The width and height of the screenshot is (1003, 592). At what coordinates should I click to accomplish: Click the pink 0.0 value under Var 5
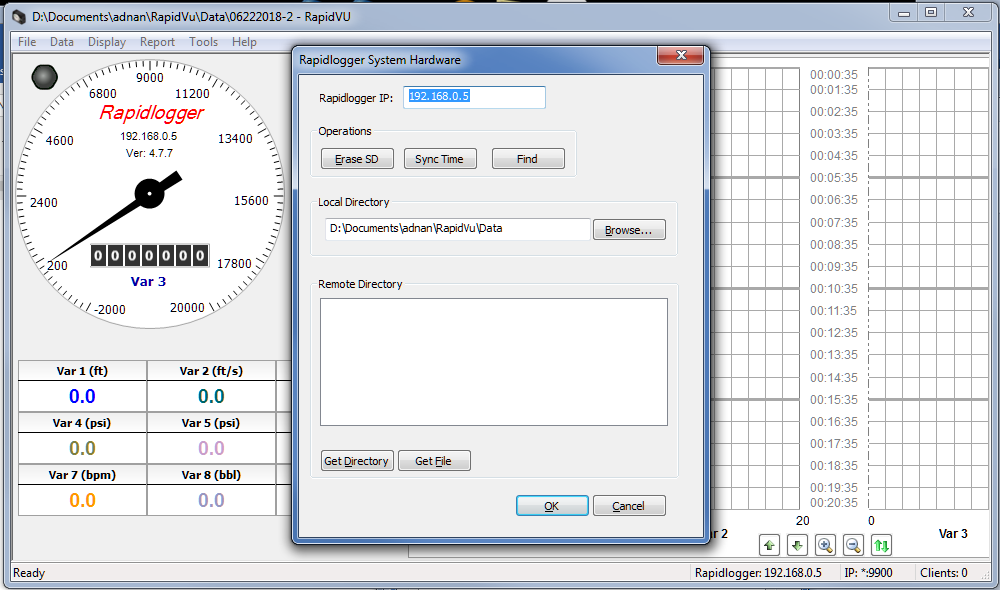click(211, 449)
